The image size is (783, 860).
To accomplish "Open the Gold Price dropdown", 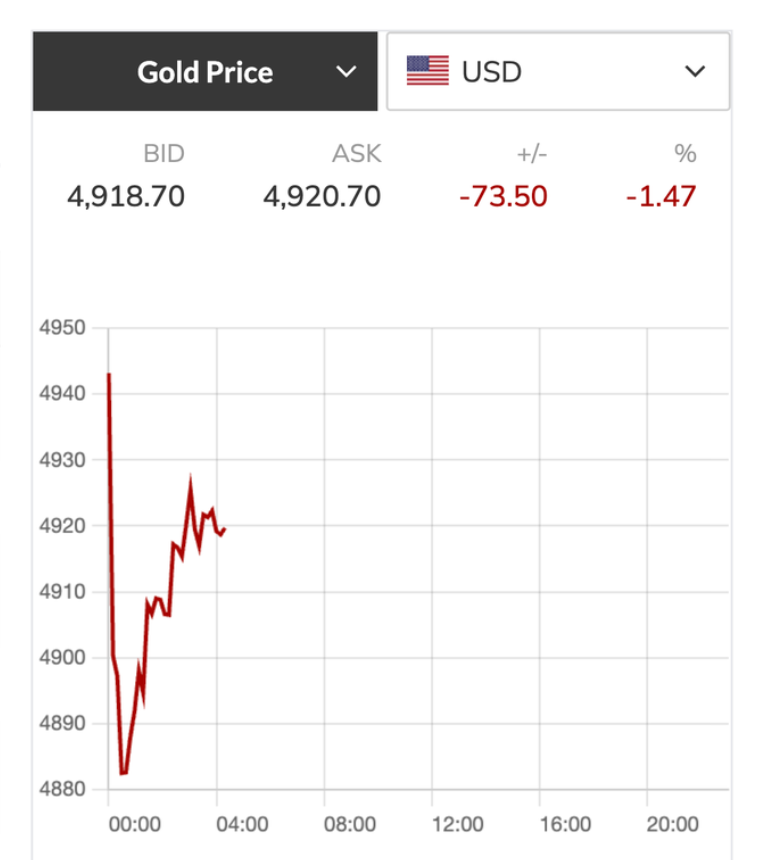I will [205, 72].
